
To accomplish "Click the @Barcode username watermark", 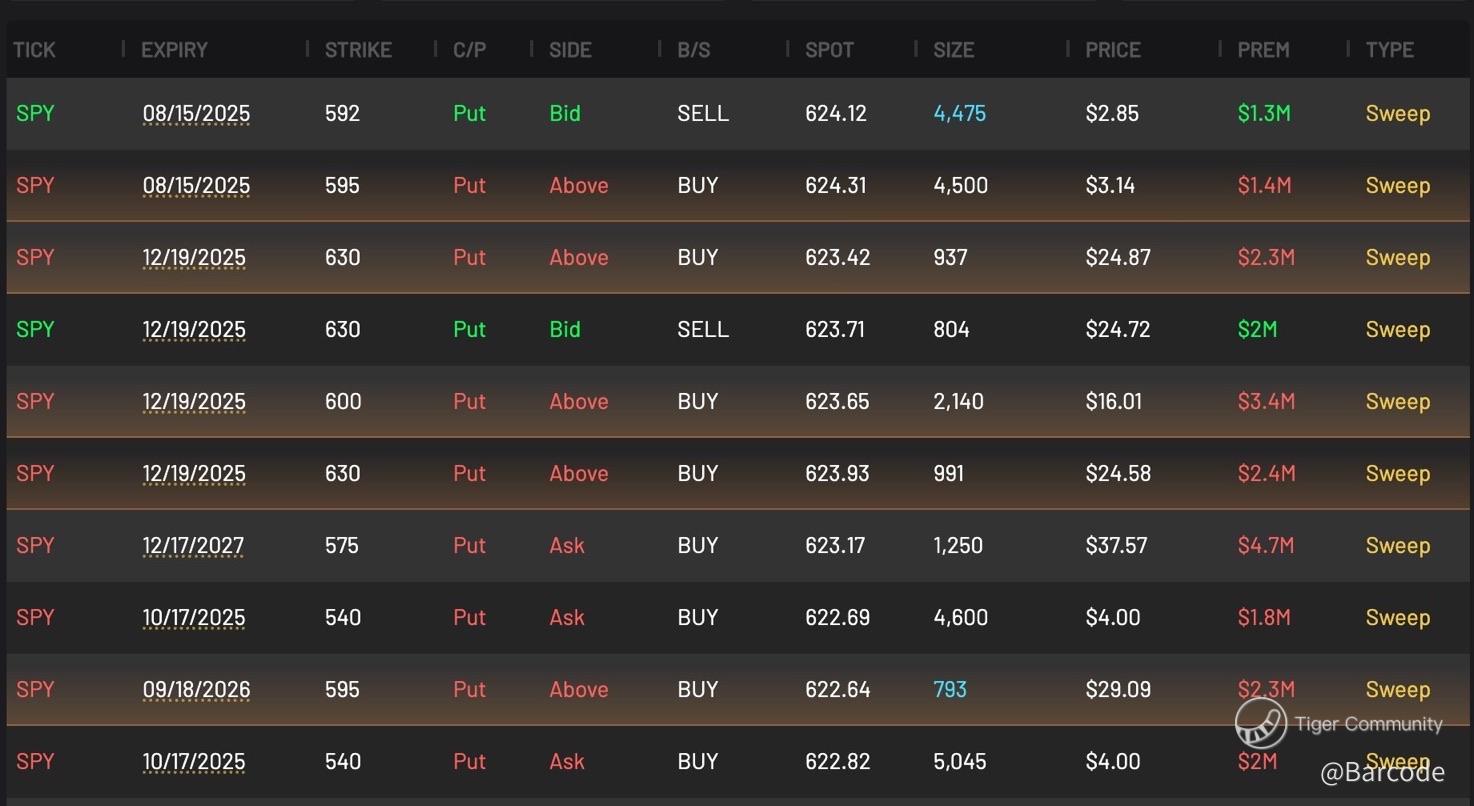I will 1382,772.
